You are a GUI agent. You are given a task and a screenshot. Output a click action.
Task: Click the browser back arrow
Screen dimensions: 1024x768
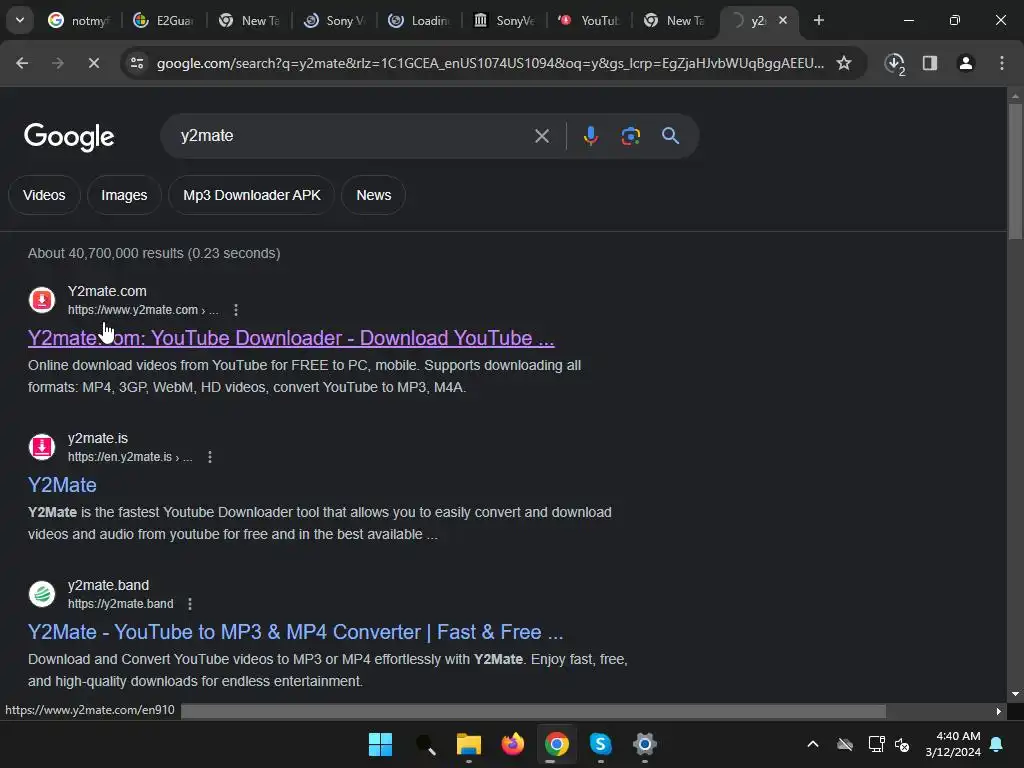[22, 63]
